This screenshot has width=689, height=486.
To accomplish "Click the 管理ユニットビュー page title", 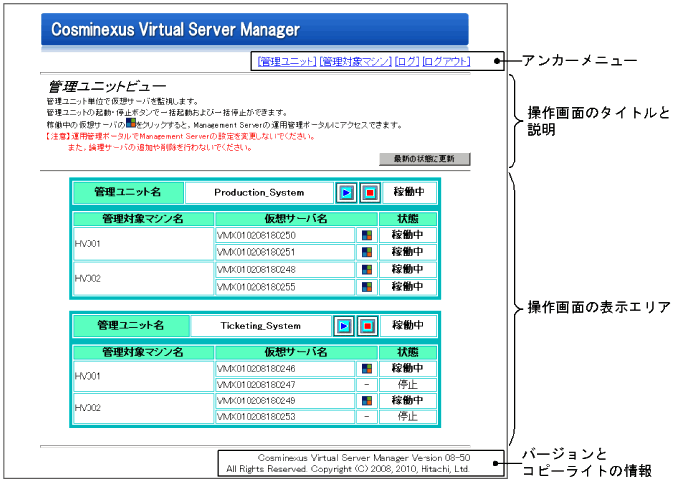I will pyautogui.click(x=107, y=87).
